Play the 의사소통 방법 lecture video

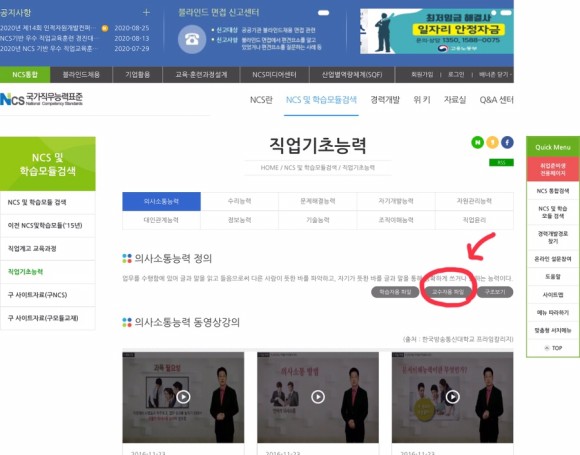[318, 397]
